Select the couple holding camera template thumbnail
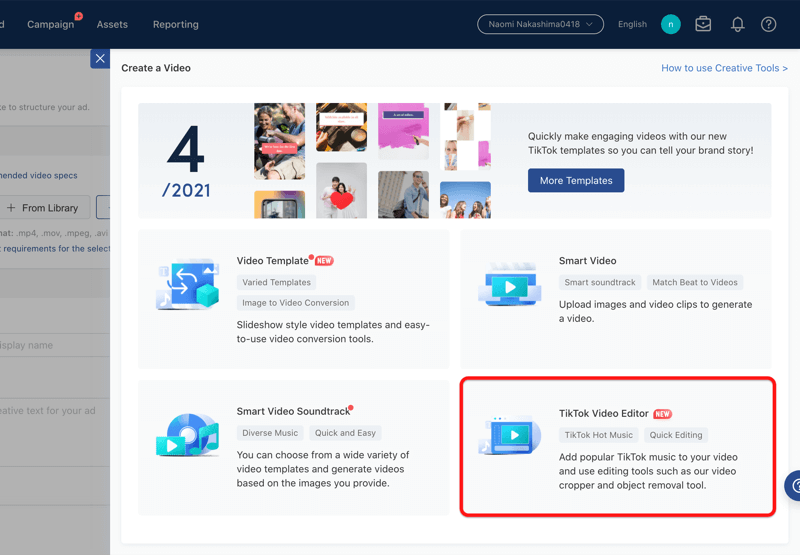Screen dimensions: 800x555 (x=280, y=141)
